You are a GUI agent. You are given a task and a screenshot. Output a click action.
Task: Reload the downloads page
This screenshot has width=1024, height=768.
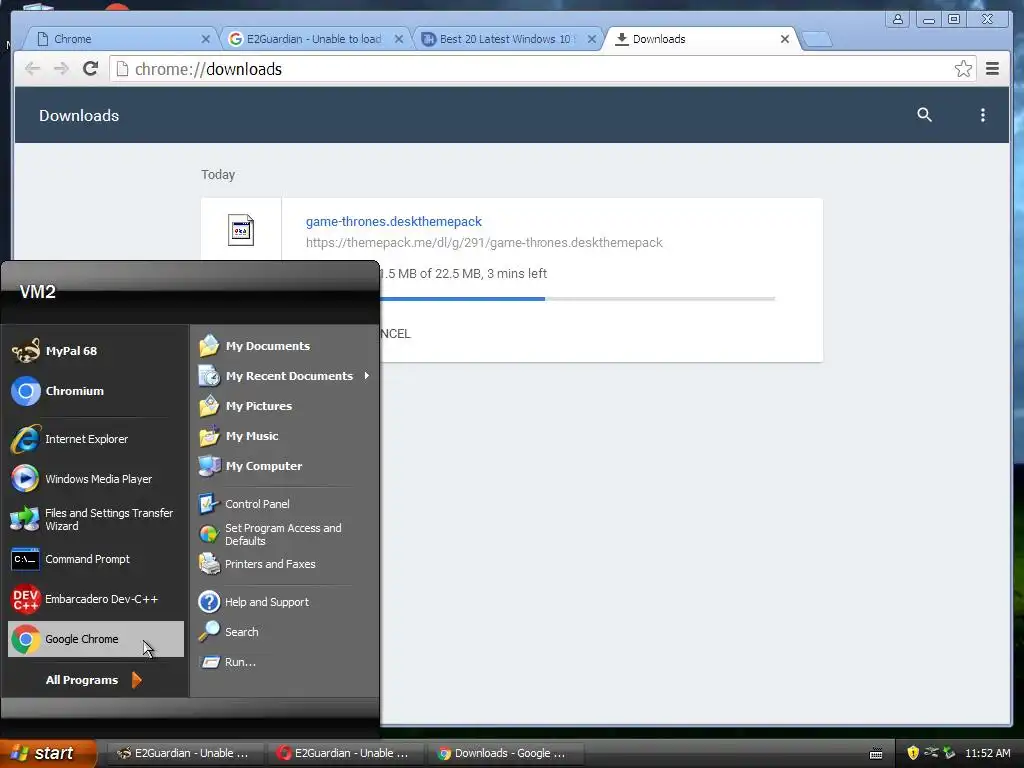coord(90,69)
